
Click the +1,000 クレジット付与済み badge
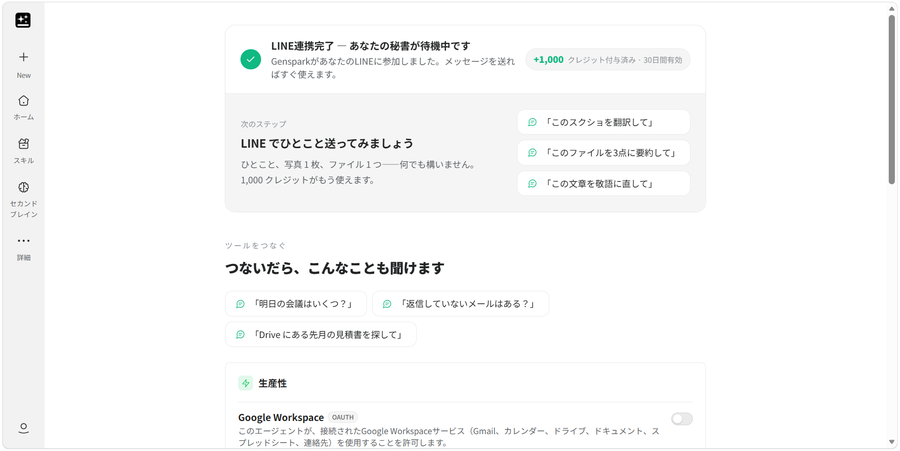tap(608, 60)
